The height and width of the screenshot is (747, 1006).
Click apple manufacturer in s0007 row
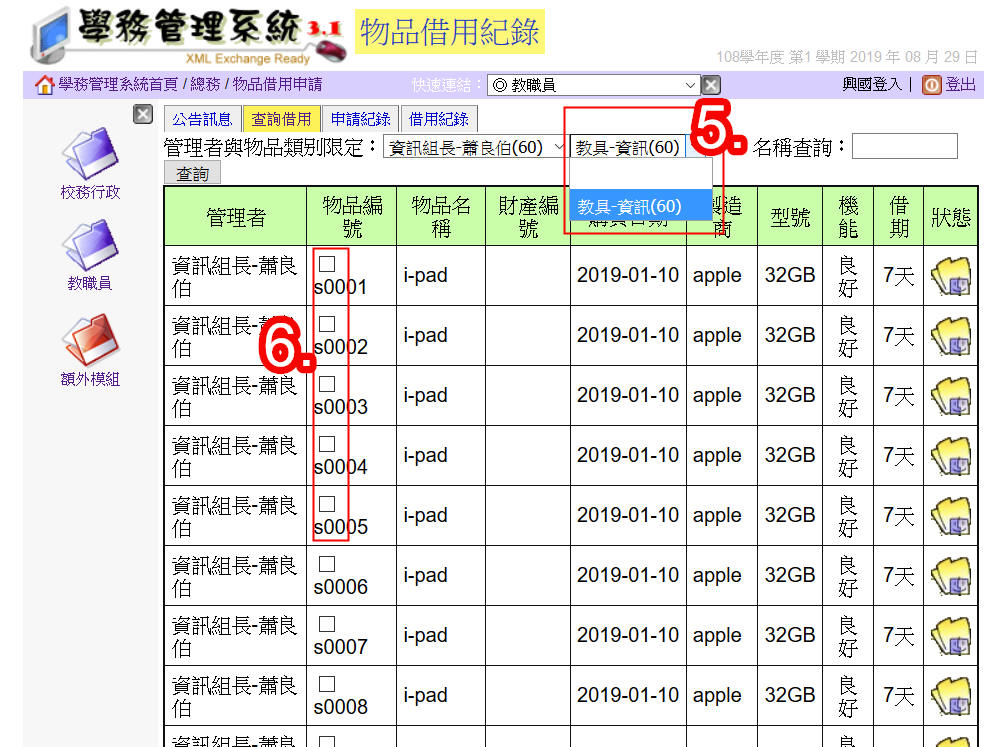(x=717, y=635)
